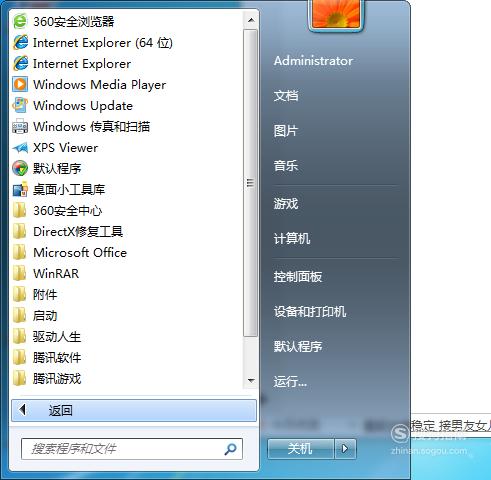Click the 返回 label text

click(60, 410)
